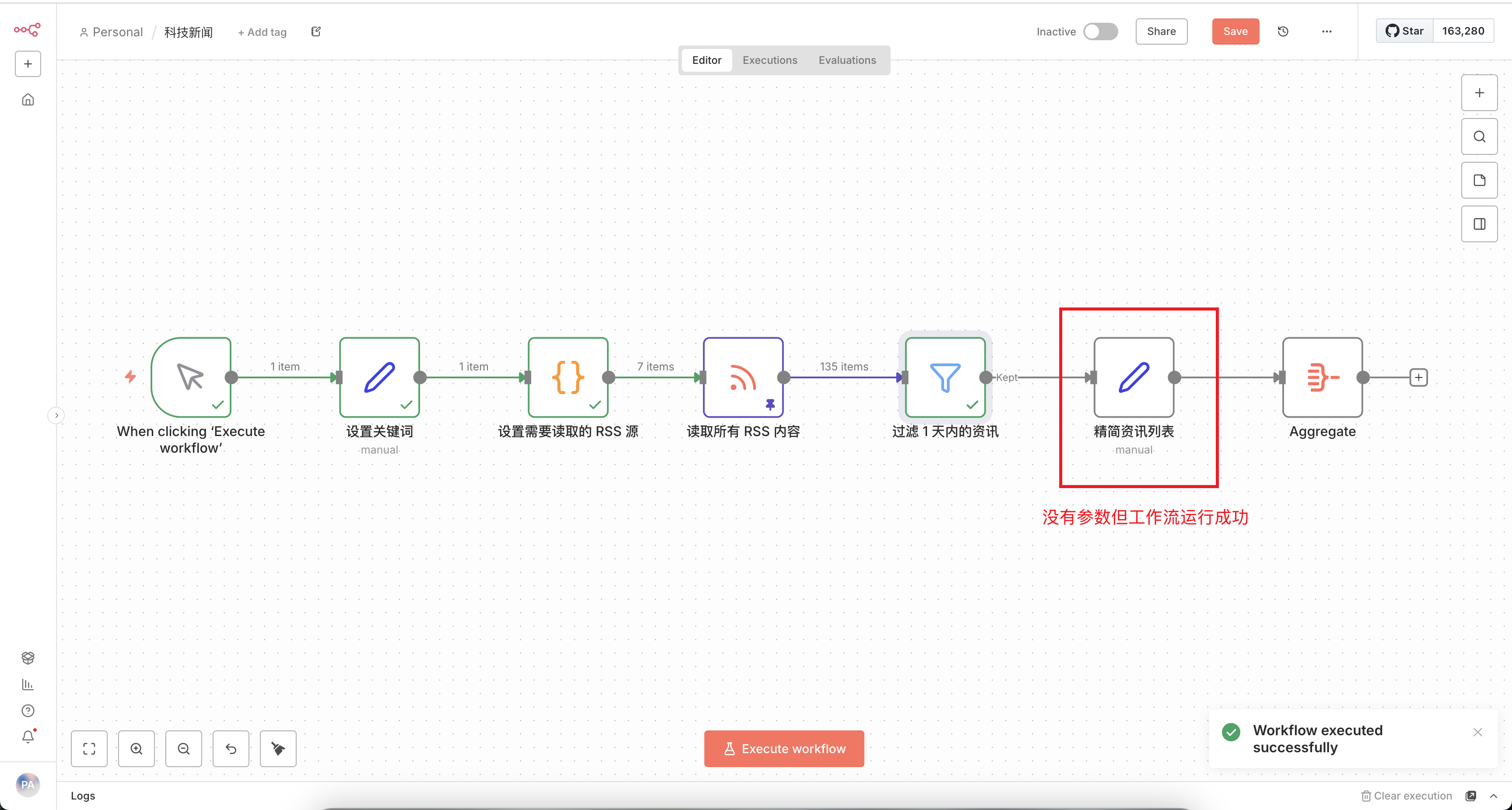
Task: Click the Share button
Action: pyautogui.click(x=1161, y=31)
